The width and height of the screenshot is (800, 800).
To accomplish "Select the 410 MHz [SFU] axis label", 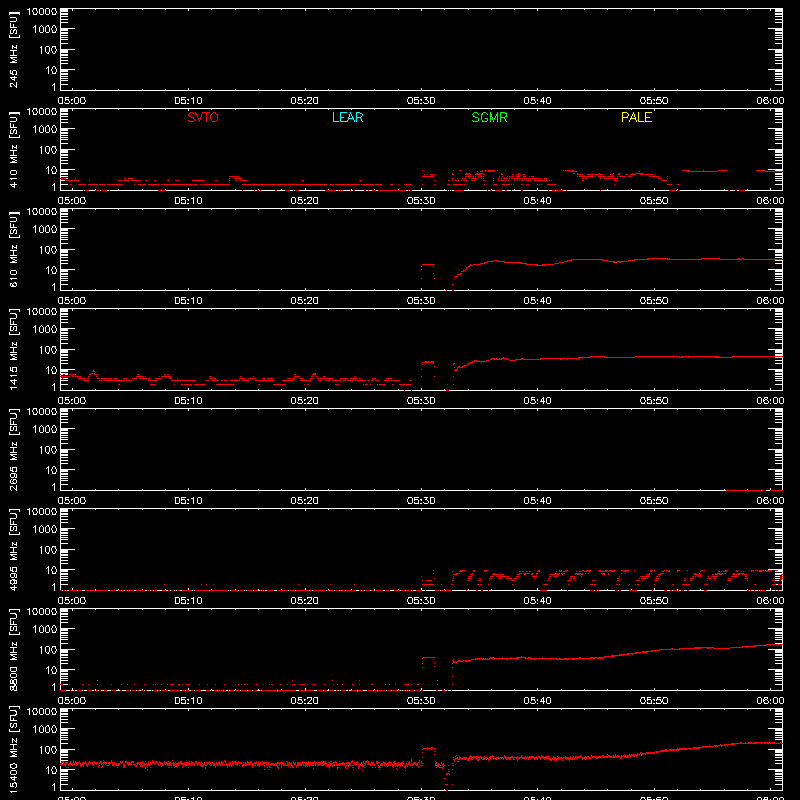I will (14, 149).
